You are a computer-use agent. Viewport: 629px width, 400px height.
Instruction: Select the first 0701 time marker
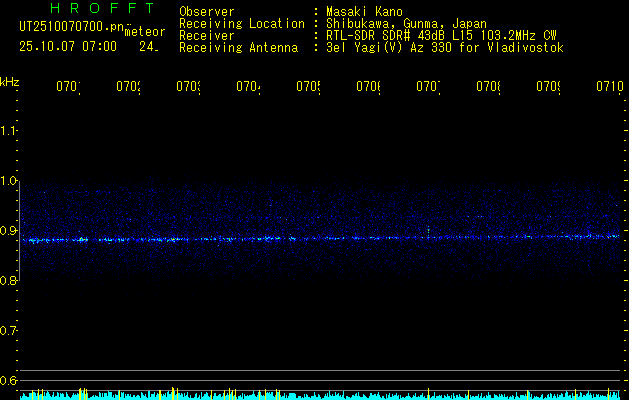coord(67,87)
